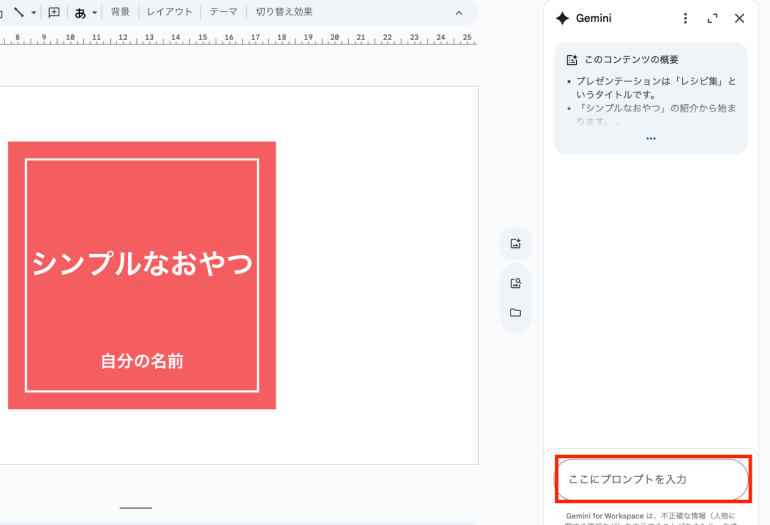Click the Gemini for Workspace disclaimer text
The height and width of the screenshot is (525, 770).
(x=651, y=519)
